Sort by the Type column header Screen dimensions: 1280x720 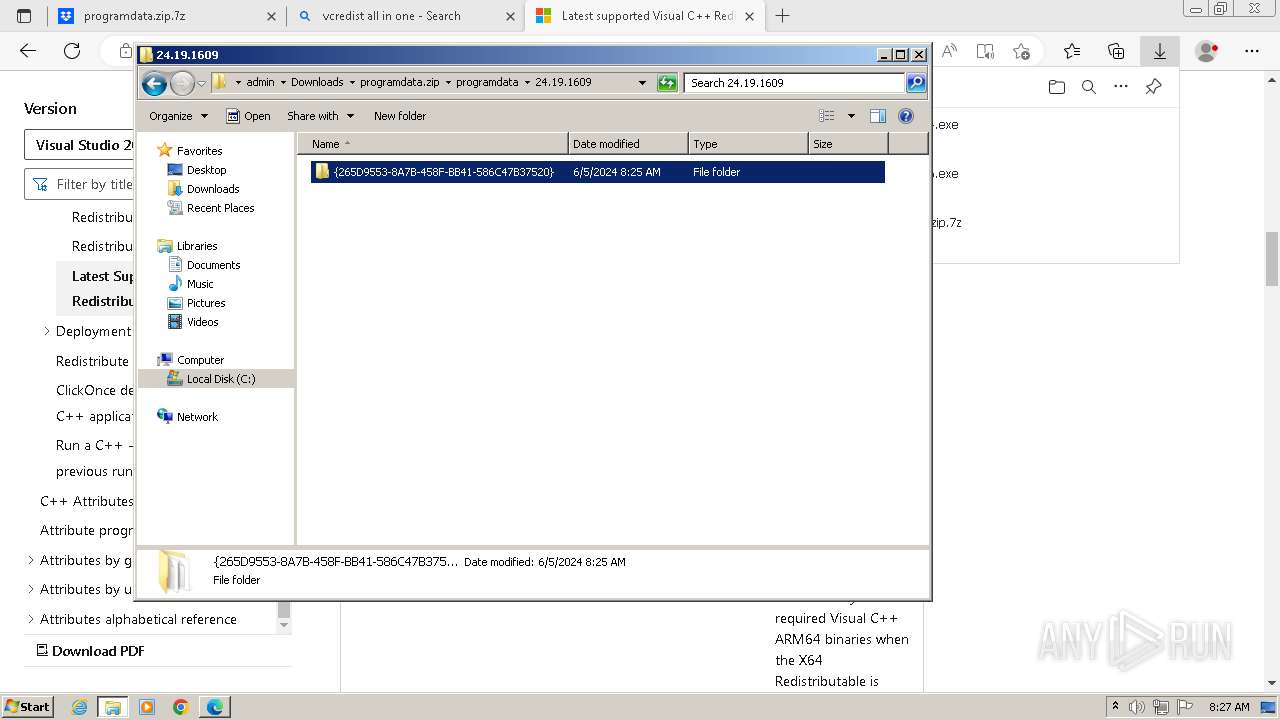pos(748,144)
